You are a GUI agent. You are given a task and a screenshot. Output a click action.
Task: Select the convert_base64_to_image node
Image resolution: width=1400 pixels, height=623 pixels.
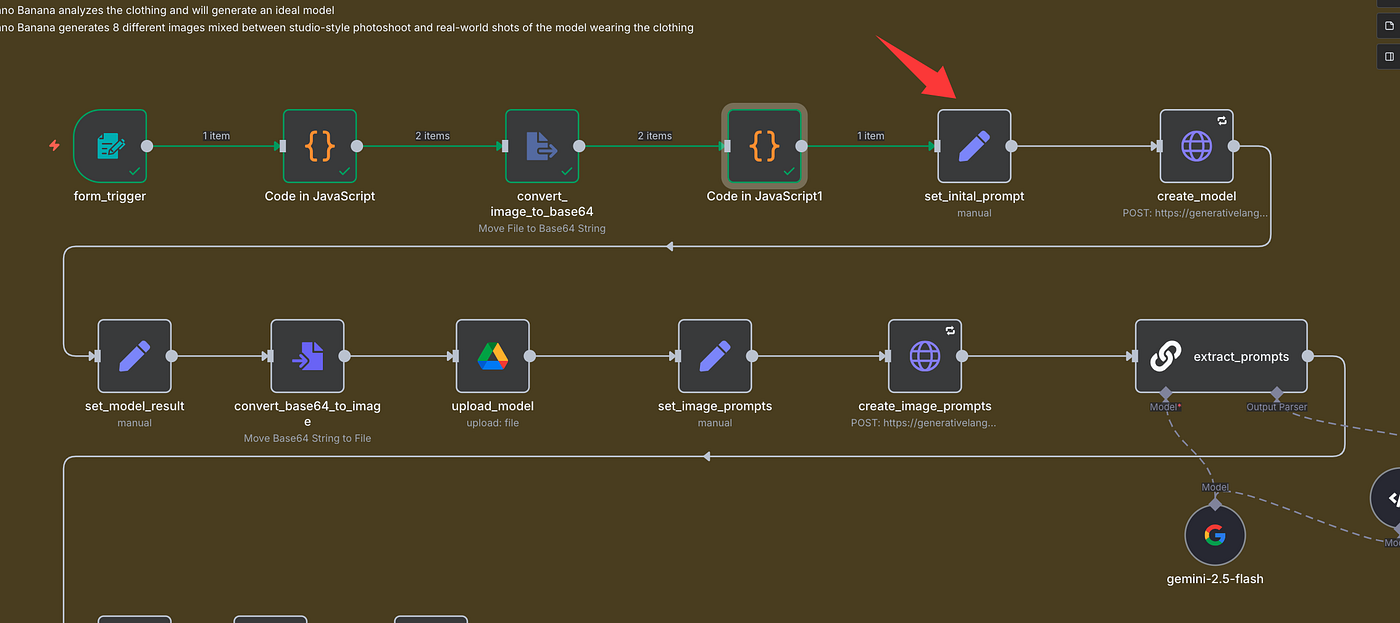tap(307, 356)
